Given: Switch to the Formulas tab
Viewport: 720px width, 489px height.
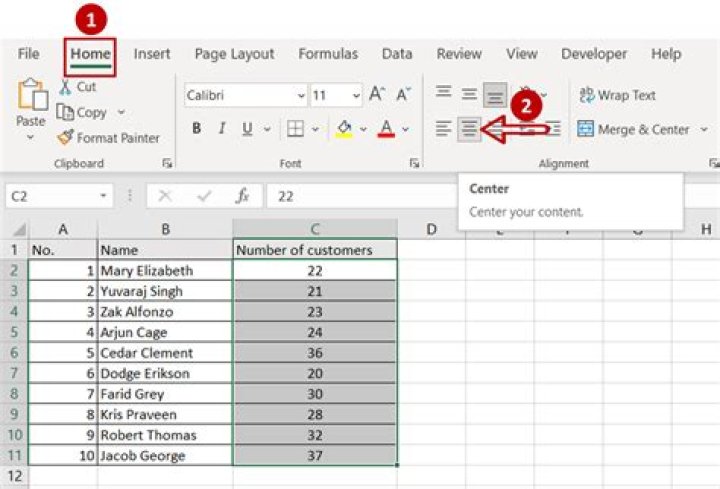Looking at the screenshot, I should click(x=328, y=54).
